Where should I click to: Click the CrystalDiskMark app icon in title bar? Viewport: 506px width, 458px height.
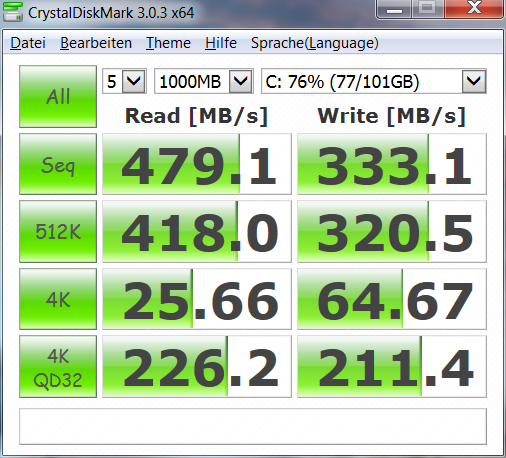pyautogui.click(x=13, y=12)
